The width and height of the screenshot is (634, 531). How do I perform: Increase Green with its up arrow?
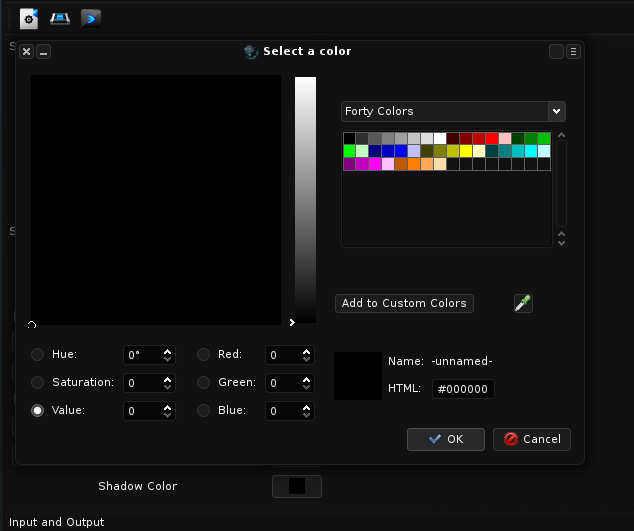pos(306,379)
